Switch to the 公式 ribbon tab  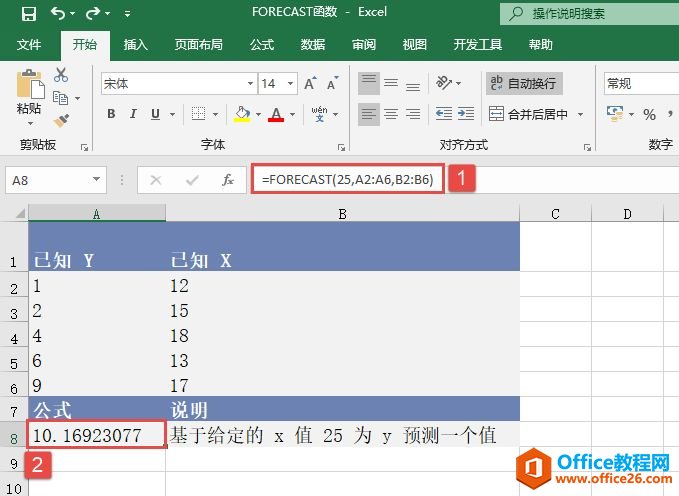262,45
